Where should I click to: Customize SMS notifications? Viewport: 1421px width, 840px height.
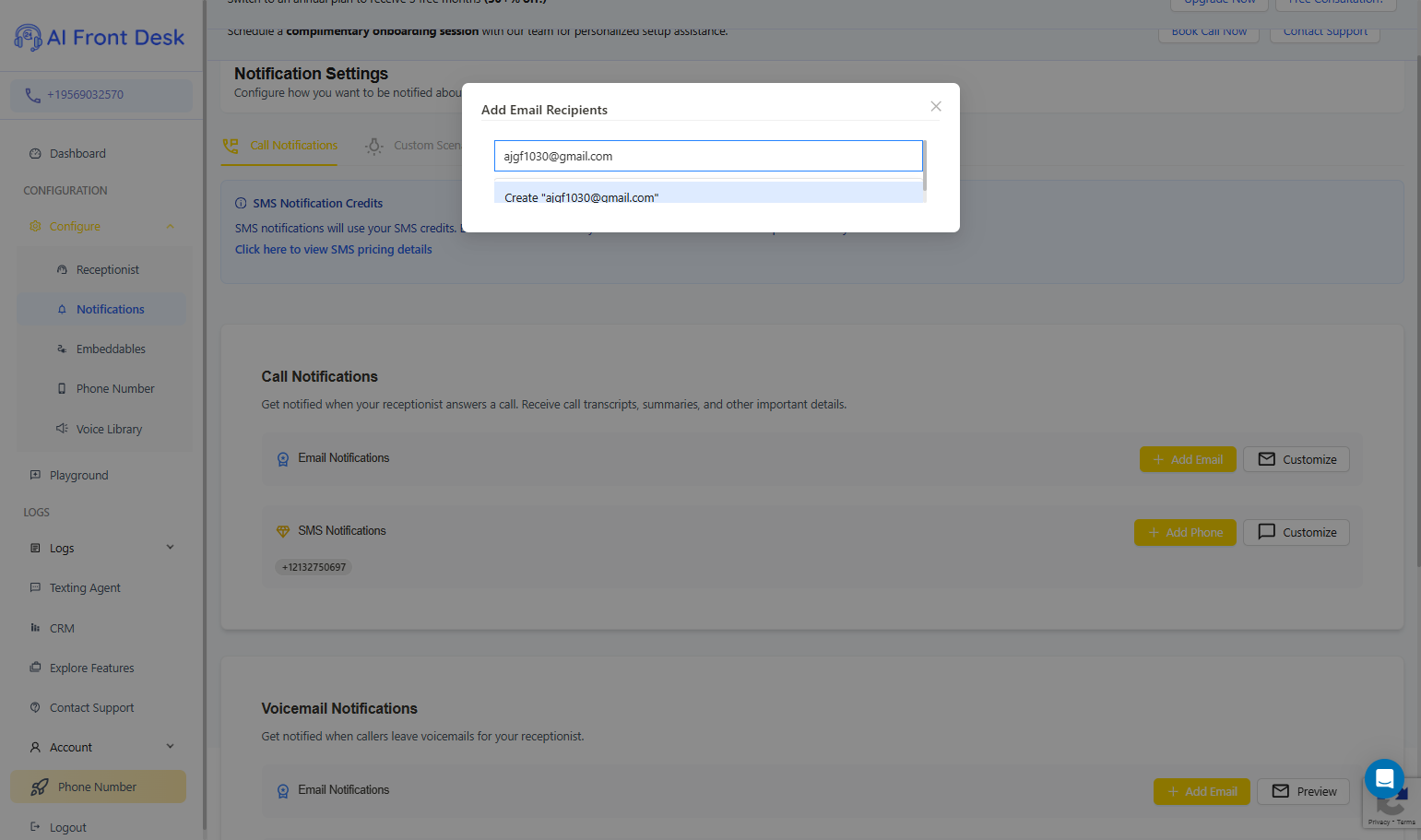pyautogui.click(x=1297, y=533)
